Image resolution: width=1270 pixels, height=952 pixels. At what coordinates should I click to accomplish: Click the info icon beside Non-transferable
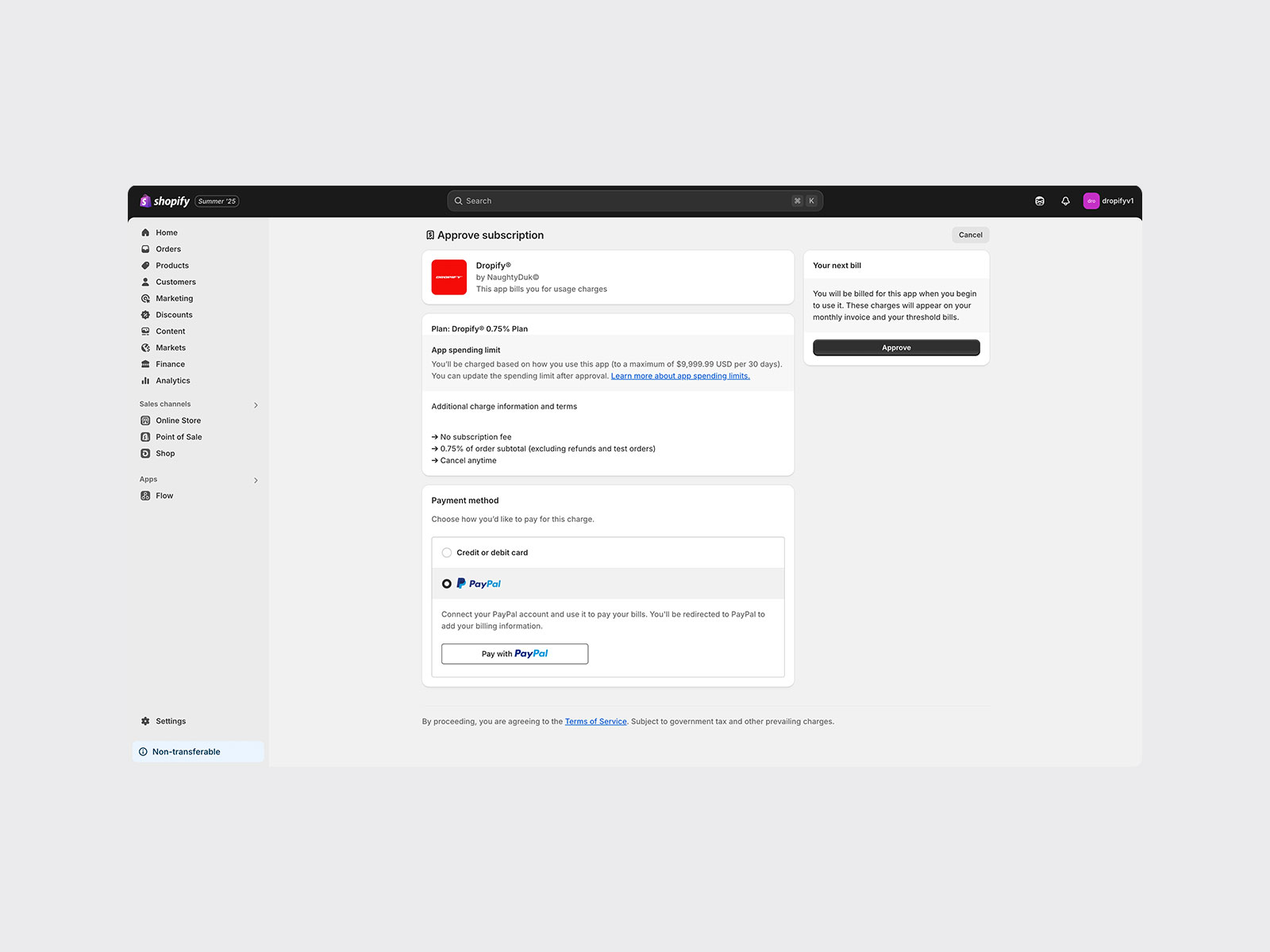point(143,752)
